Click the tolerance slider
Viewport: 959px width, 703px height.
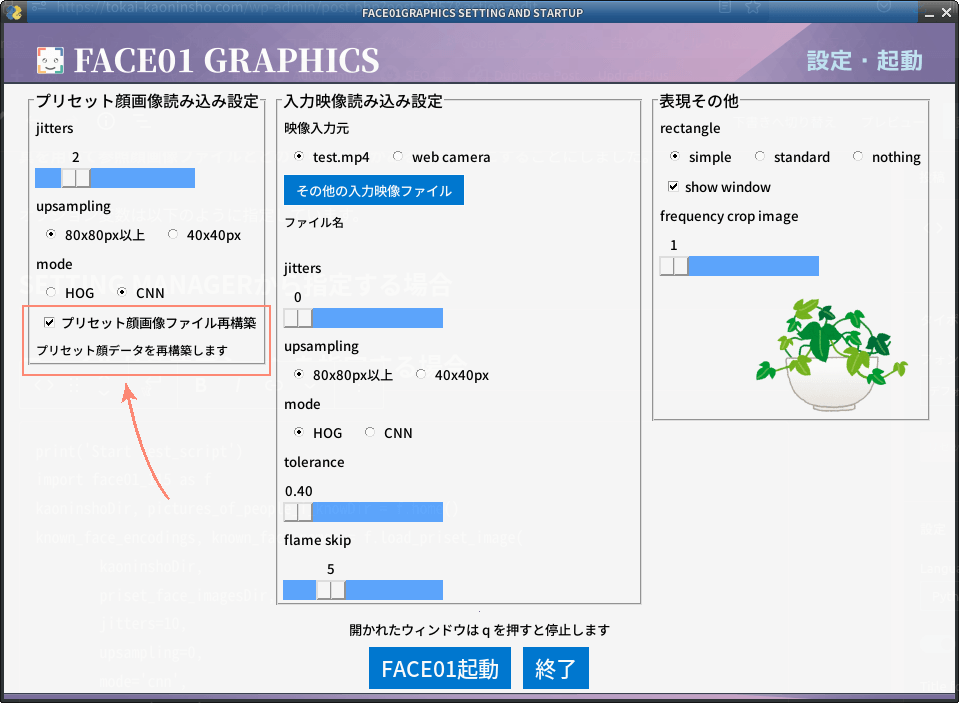[363, 512]
